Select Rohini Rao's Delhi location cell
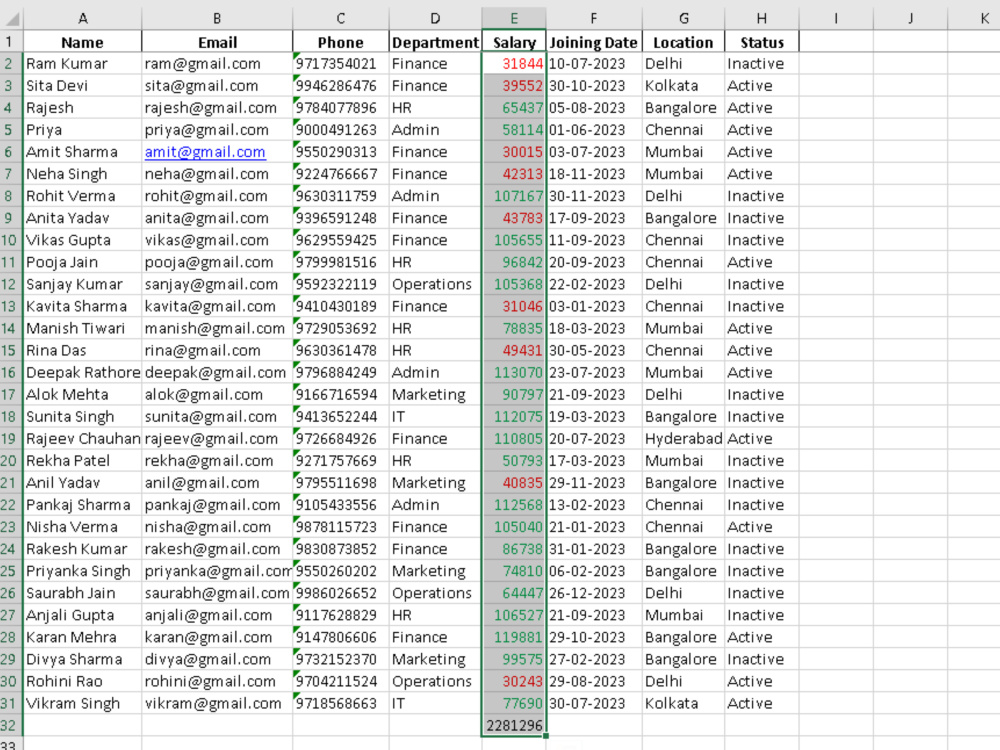Viewport: 1000px width, 750px height. (683, 681)
